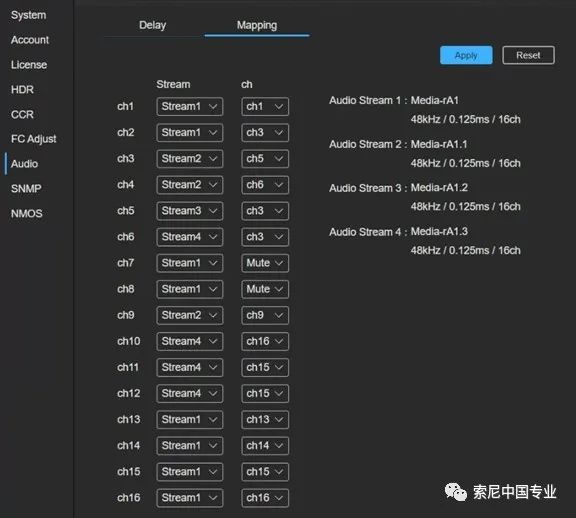Expand ch16 channel dropdown
The width and height of the screenshot is (576, 518).
[265, 498]
